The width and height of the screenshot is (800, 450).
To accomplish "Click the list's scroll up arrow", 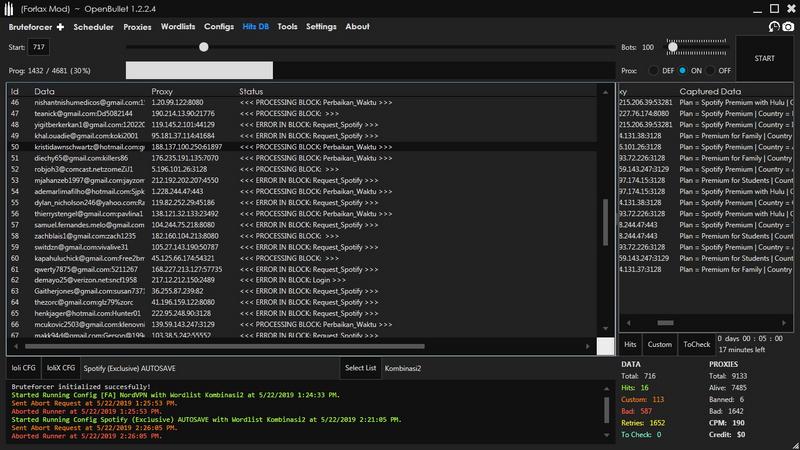I will coord(605,92).
